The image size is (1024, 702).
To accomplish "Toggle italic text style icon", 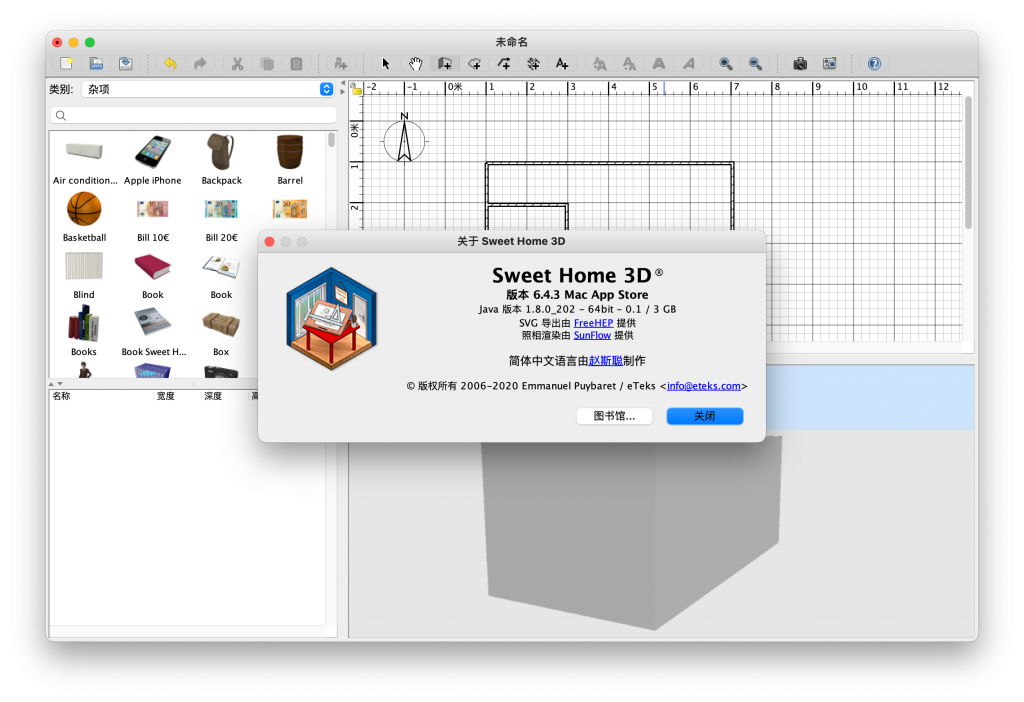I will 688,63.
